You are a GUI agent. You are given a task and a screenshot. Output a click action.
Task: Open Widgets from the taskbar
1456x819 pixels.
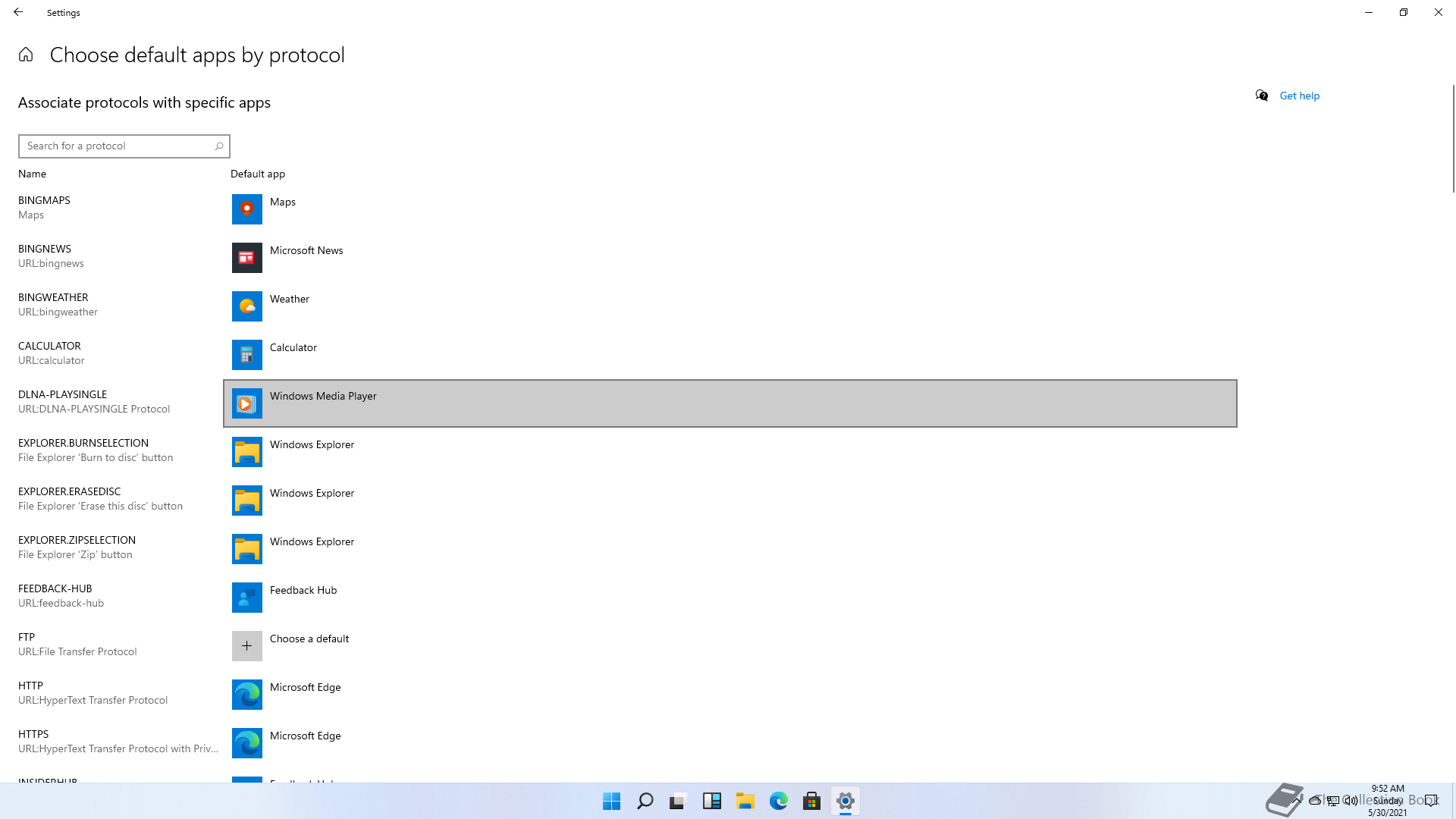712,801
